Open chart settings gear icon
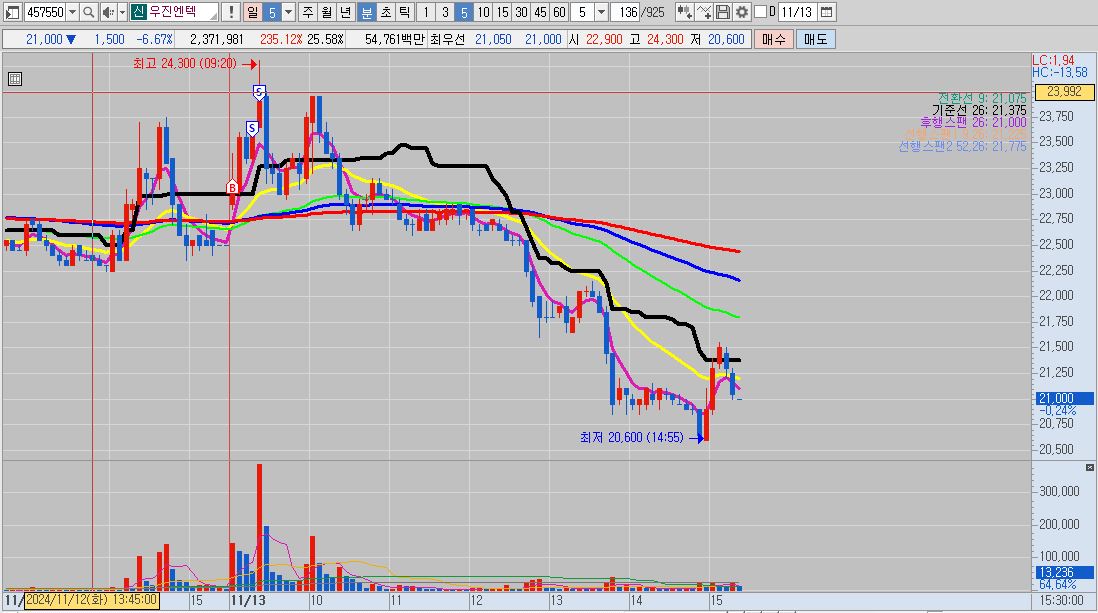Image resolution: width=1098 pixels, height=613 pixels. point(742,12)
